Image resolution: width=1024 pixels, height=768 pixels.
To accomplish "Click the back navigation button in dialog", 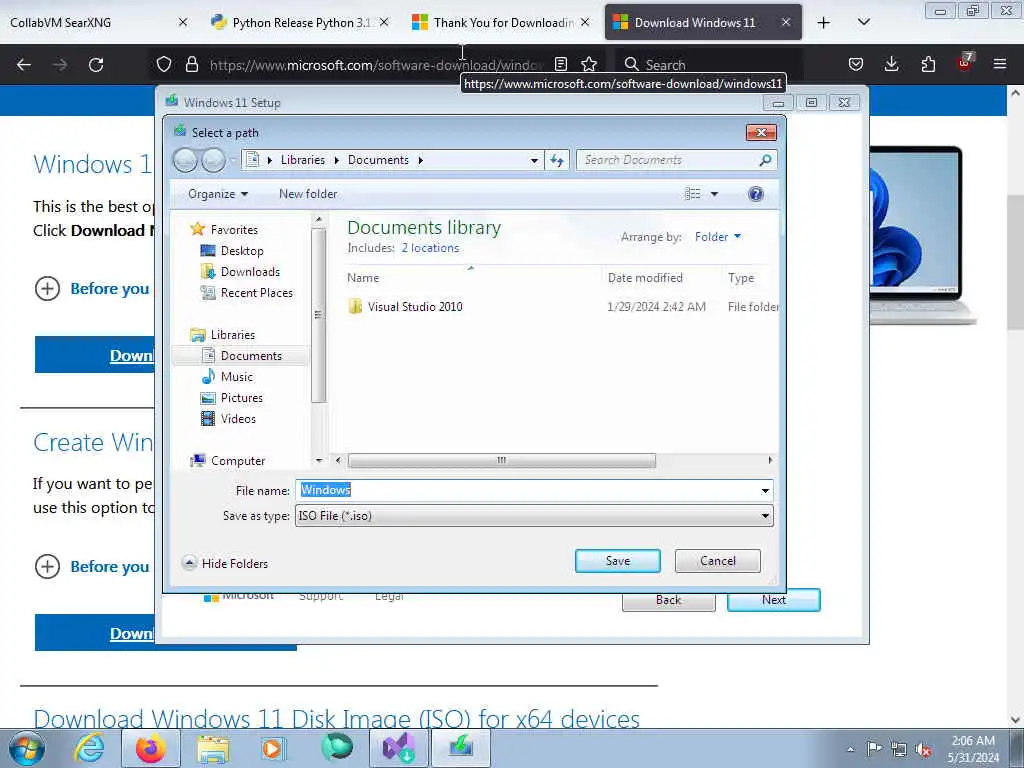I will [x=185, y=160].
